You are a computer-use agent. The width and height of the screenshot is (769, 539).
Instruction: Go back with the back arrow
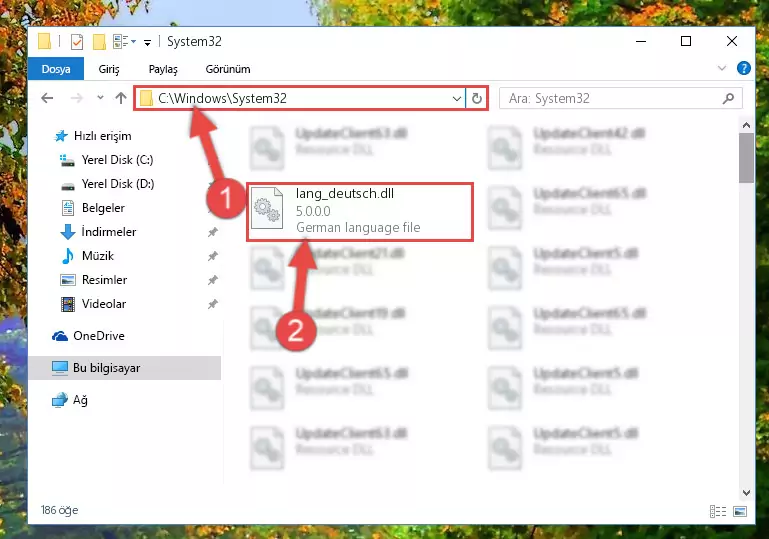[x=47, y=98]
